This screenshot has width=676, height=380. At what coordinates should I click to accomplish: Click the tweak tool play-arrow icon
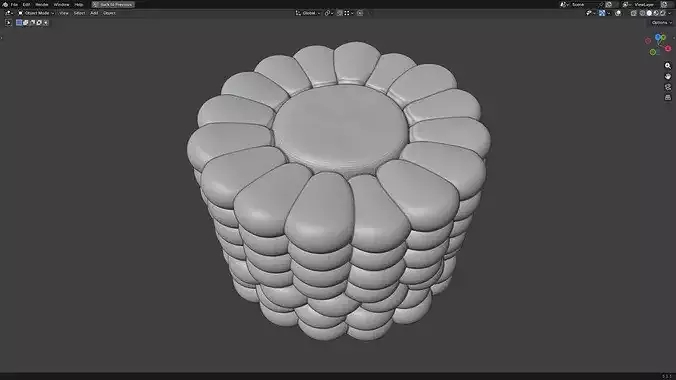[x=8, y=22]
